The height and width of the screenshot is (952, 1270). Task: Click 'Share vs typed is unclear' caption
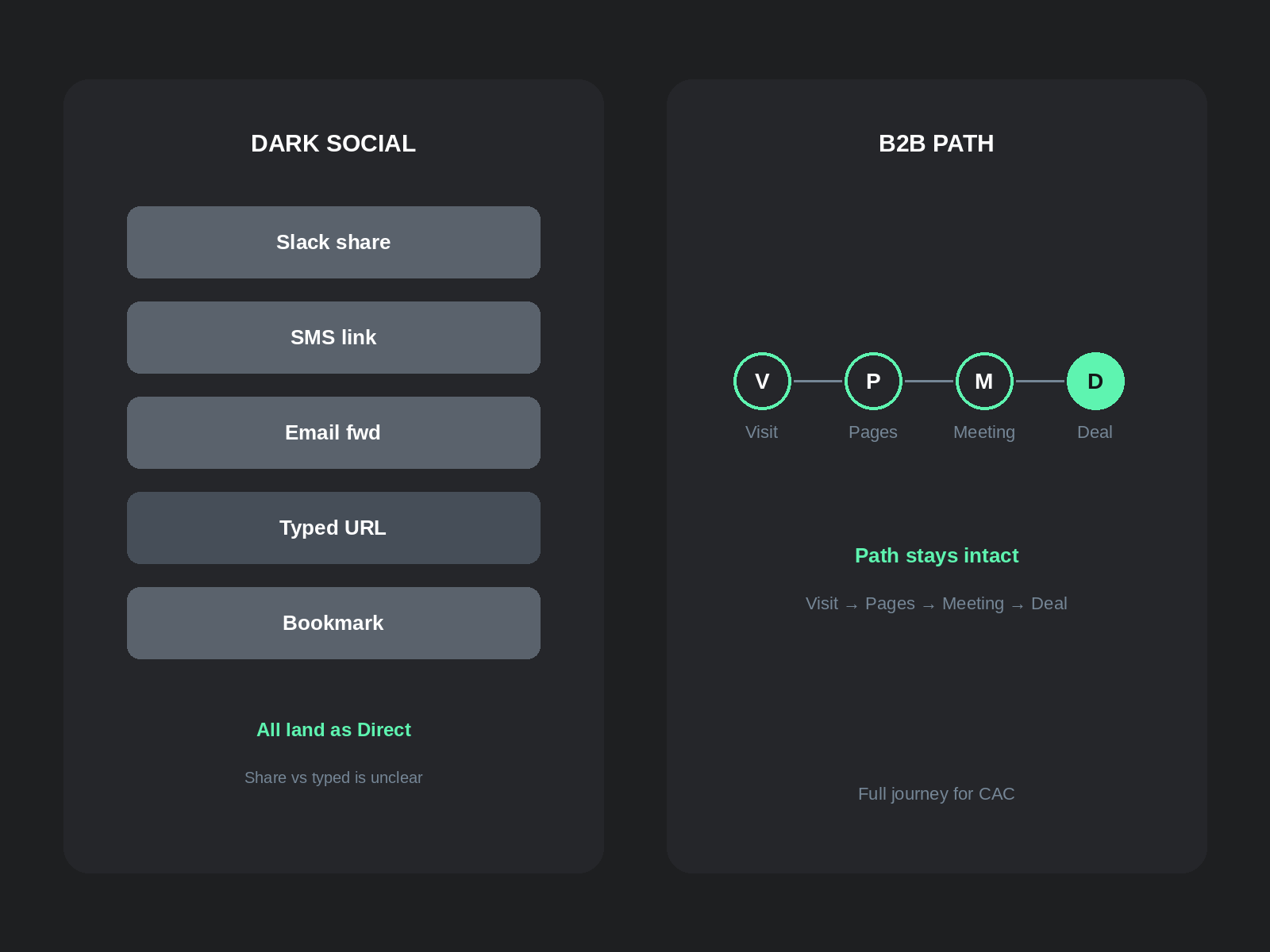333,777
